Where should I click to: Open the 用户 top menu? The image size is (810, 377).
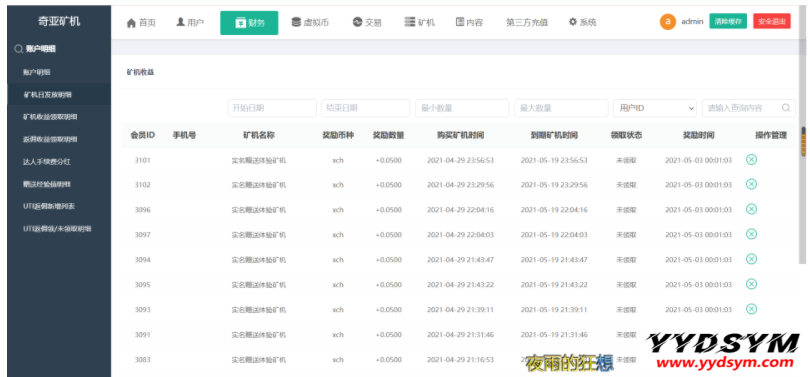pyautogui.click(x=190, y=23)
